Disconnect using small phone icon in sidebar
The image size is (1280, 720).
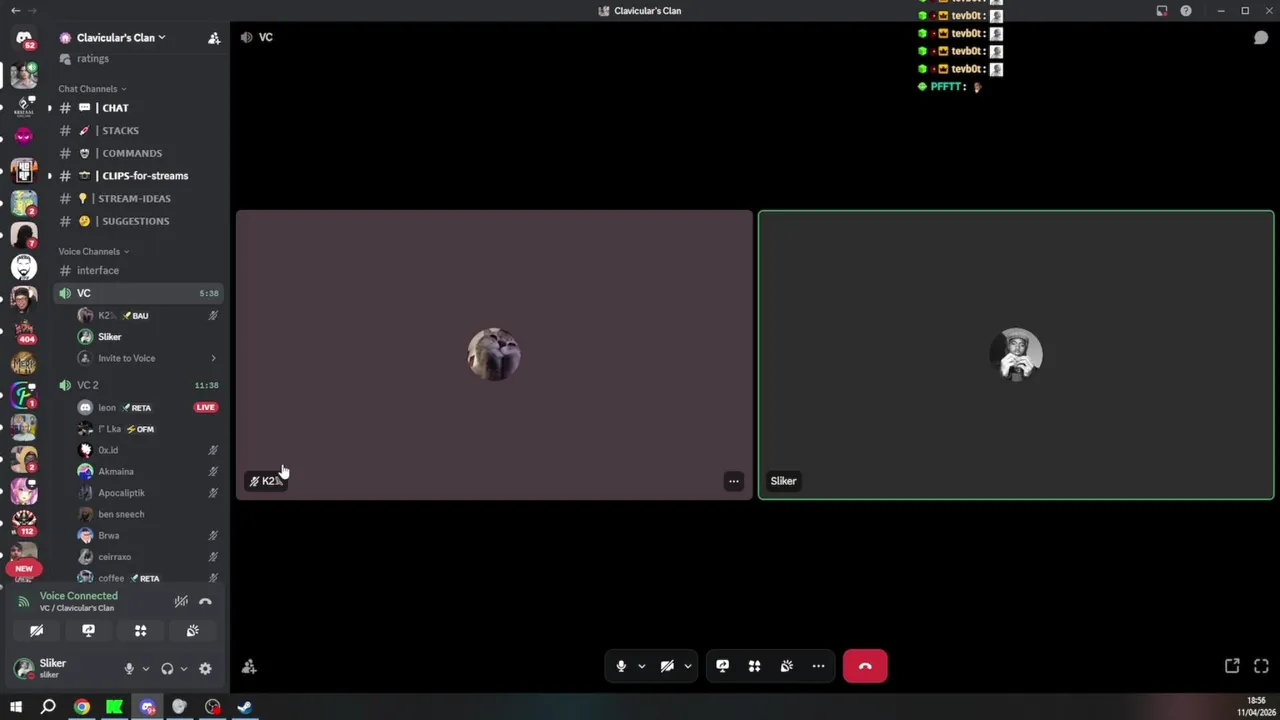tap(205, 601)
